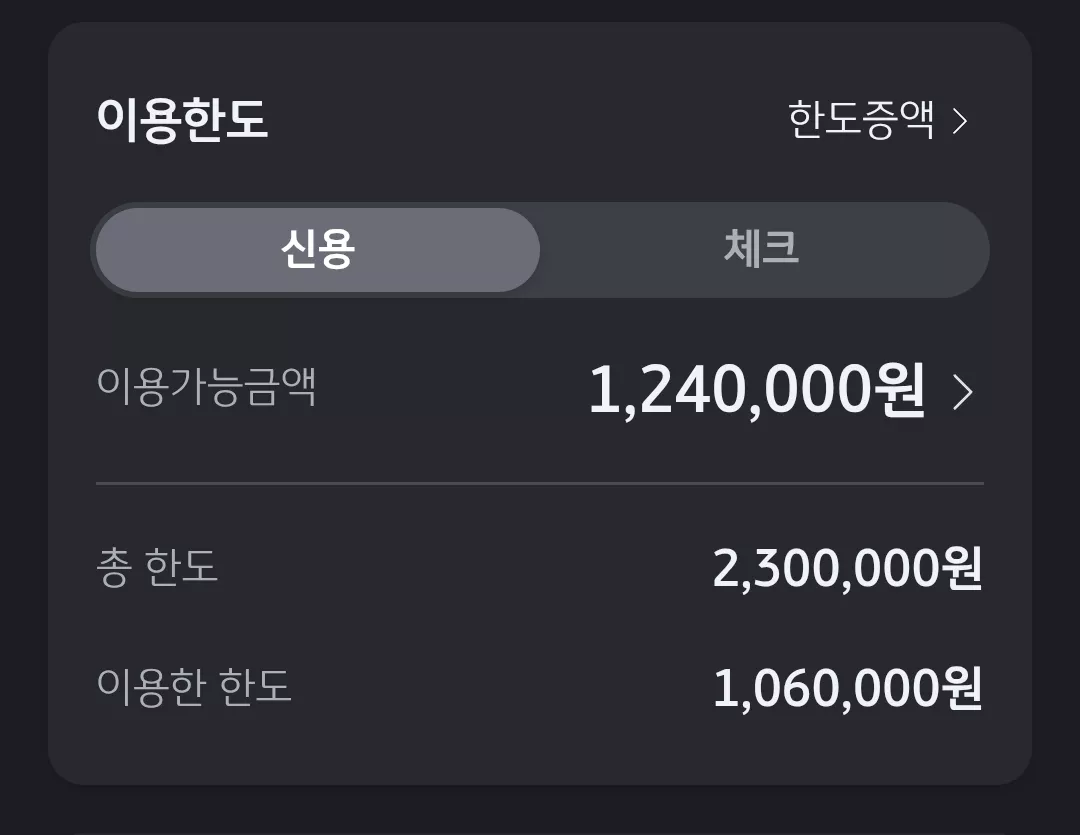Tap the chevron arrow beside 한도증액
The image size is (1080, 835).
(x=960, y=121)
